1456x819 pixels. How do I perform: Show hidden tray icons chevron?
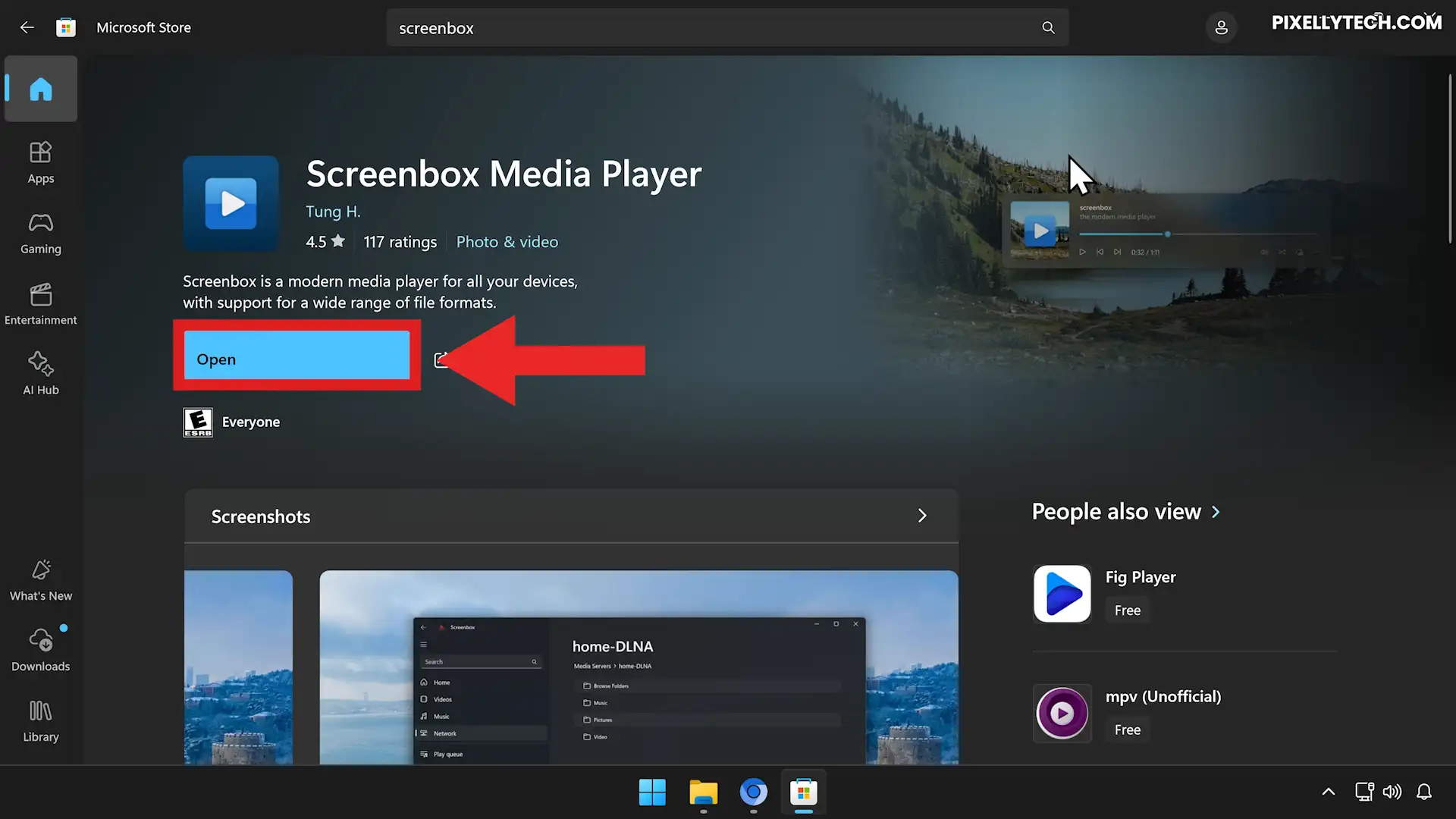pos(1329,792)
